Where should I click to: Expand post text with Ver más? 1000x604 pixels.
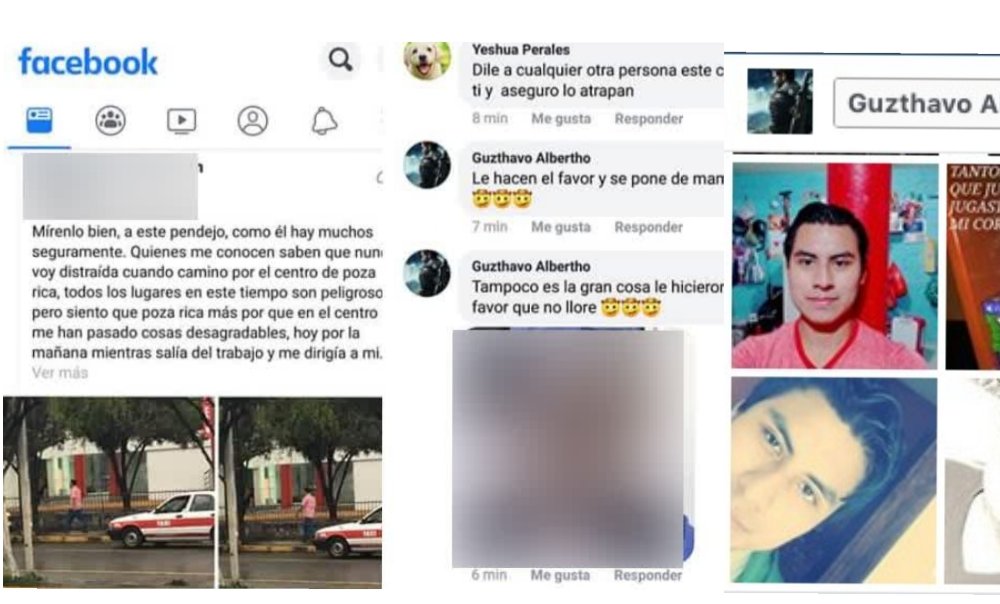click(60, 372)
